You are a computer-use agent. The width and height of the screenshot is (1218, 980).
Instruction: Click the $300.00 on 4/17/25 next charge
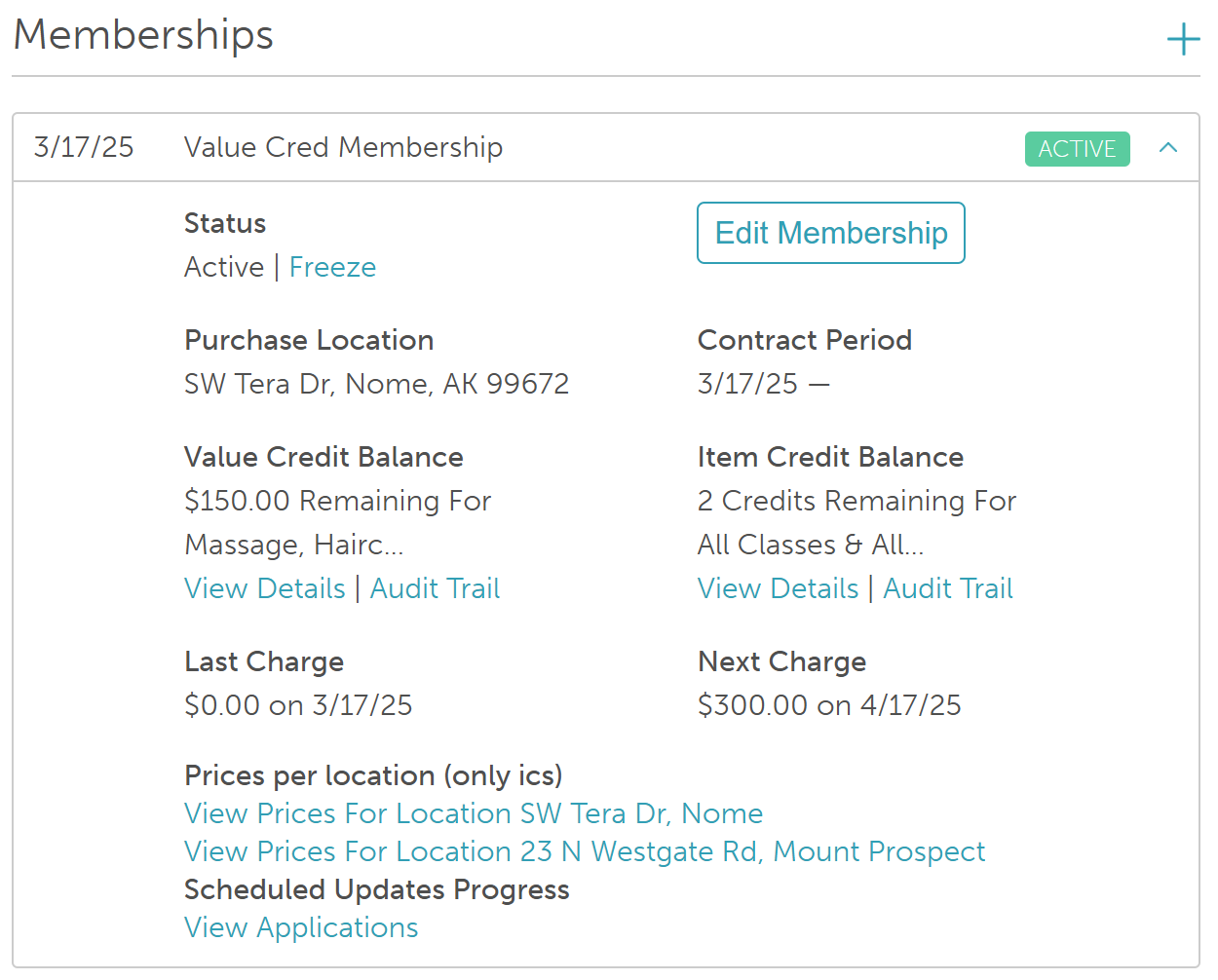[x=829, y=705]
